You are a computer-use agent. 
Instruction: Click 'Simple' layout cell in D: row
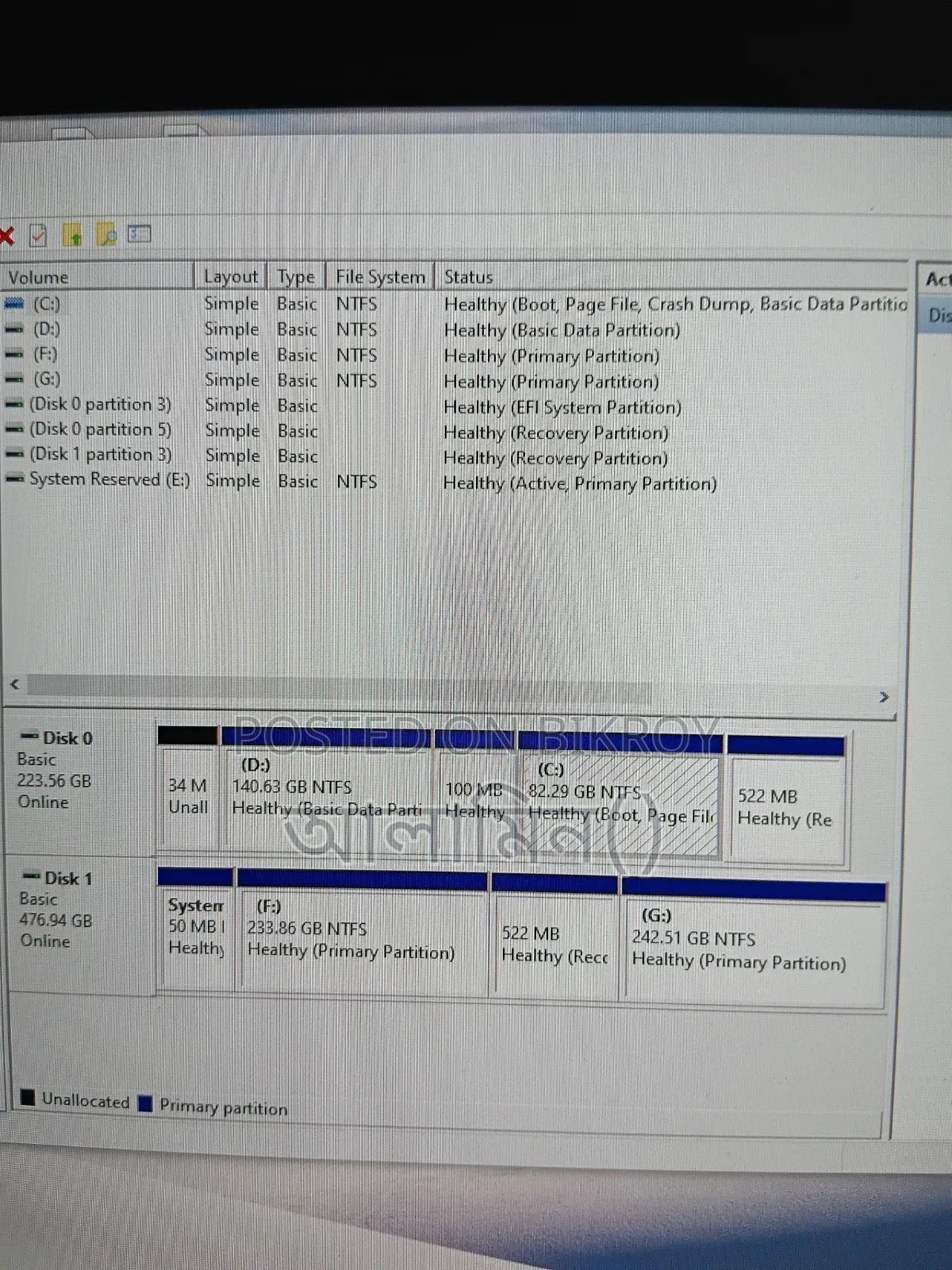tap(232, 329)
